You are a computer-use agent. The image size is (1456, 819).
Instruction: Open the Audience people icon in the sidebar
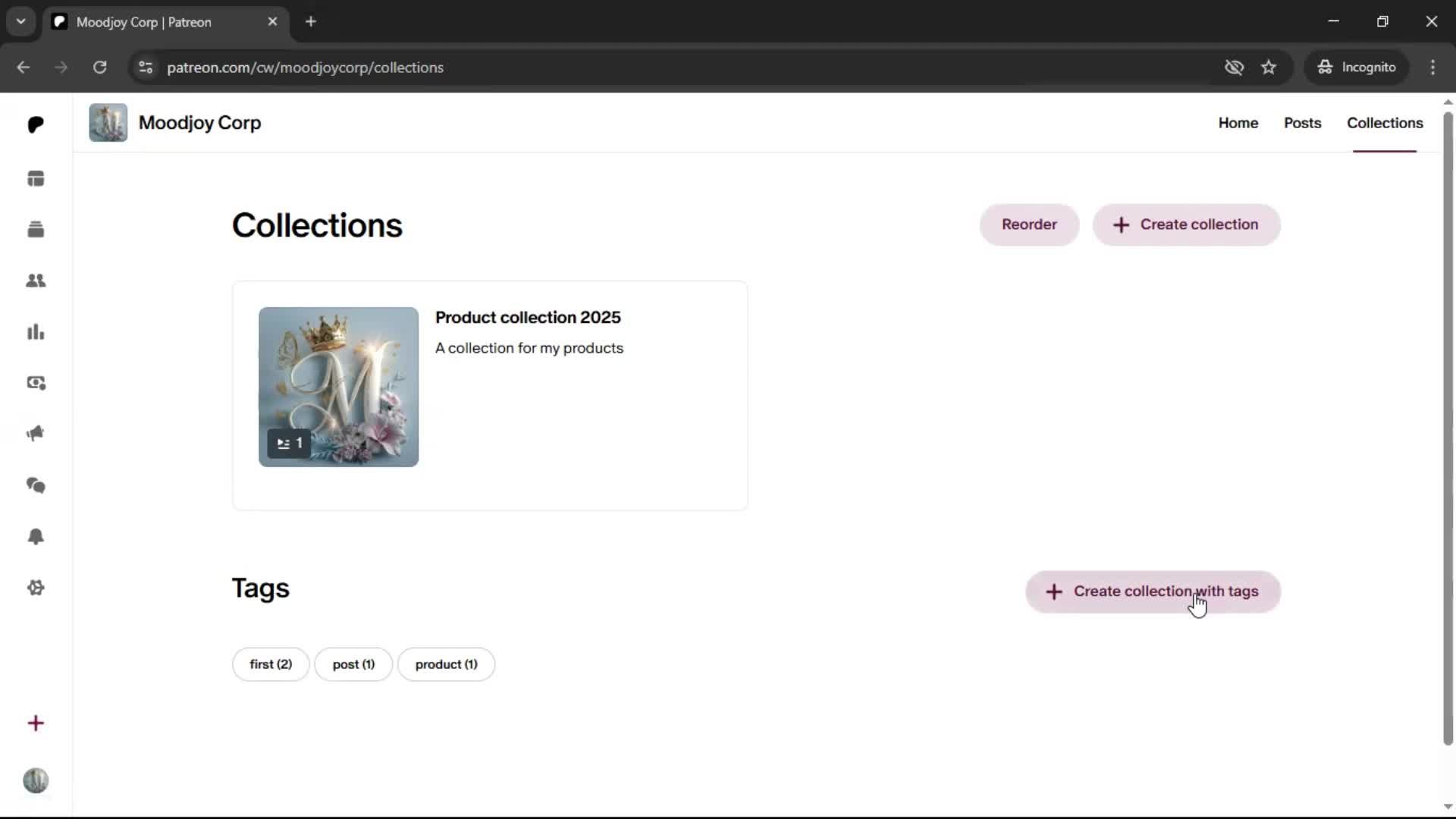(36, 281)
